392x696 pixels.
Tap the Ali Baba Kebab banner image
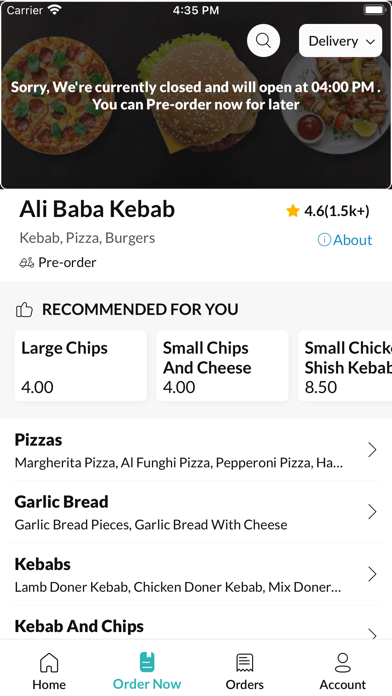[196, 95]
